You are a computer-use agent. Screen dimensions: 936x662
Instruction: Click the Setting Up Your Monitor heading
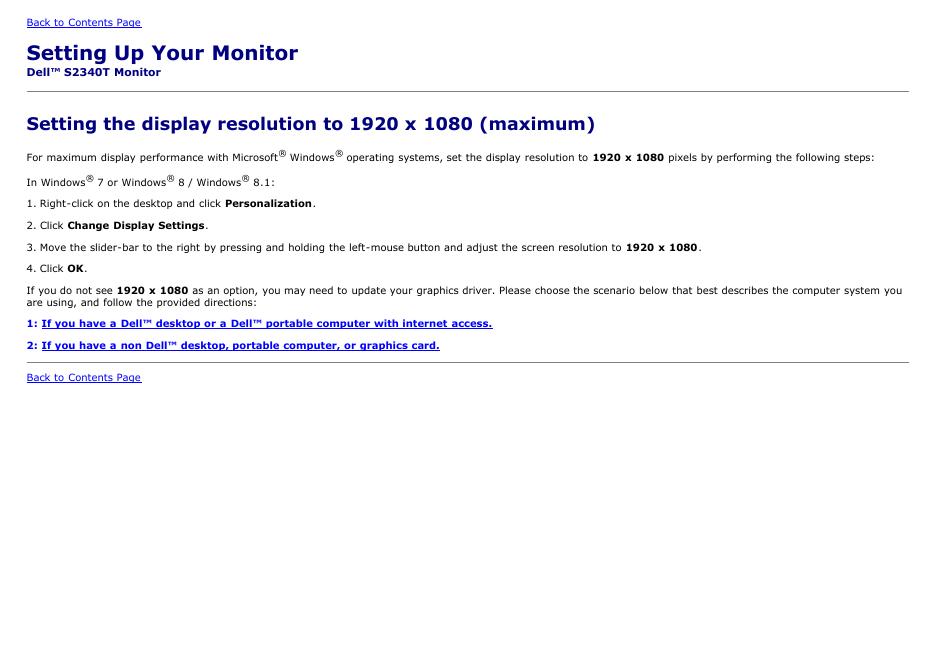pos(162,53)
